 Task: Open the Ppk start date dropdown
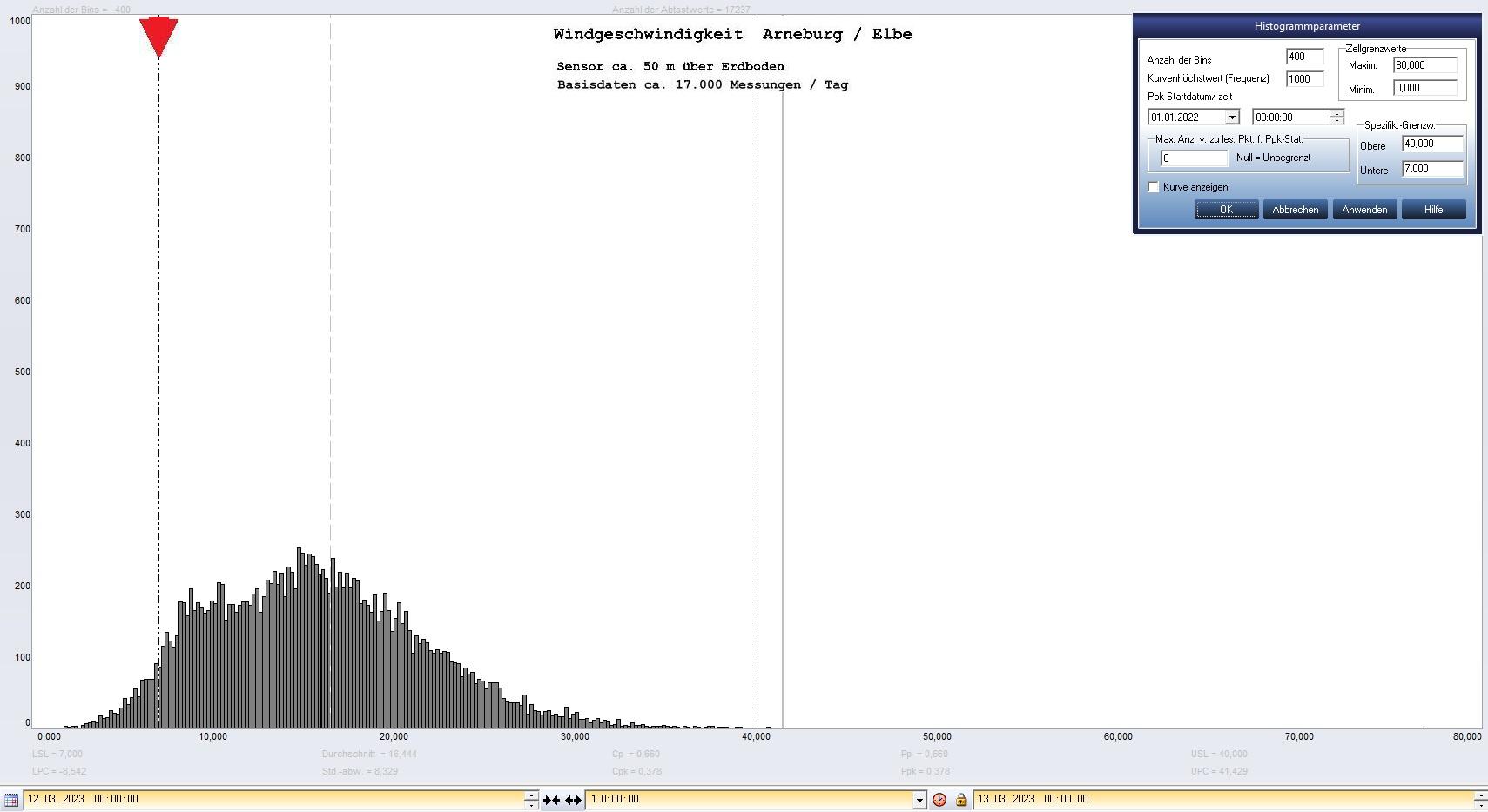(x=1232, y=117)
